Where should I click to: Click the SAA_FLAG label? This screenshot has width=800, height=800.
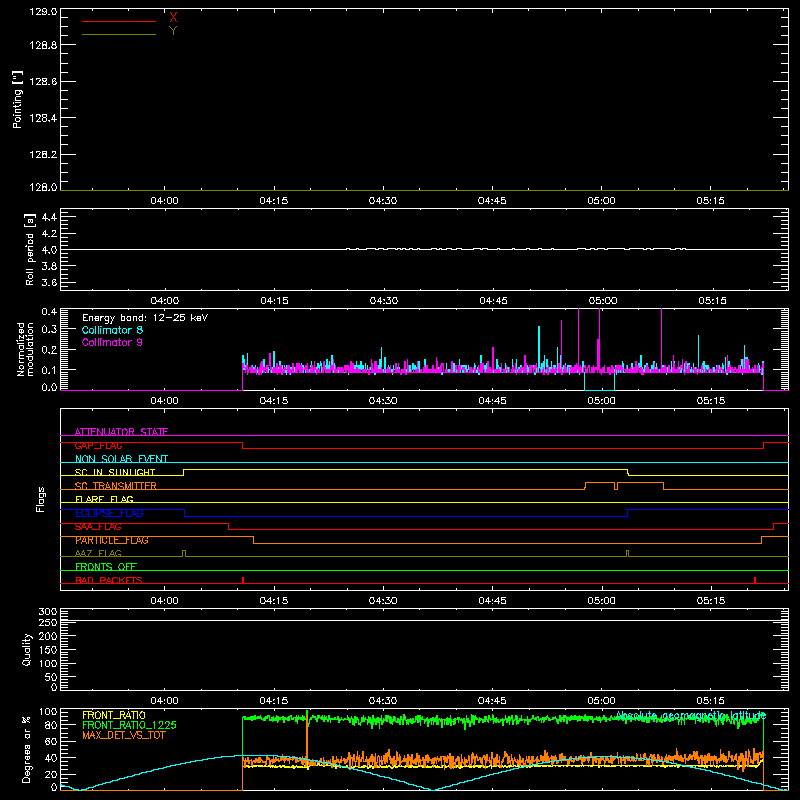98,527
